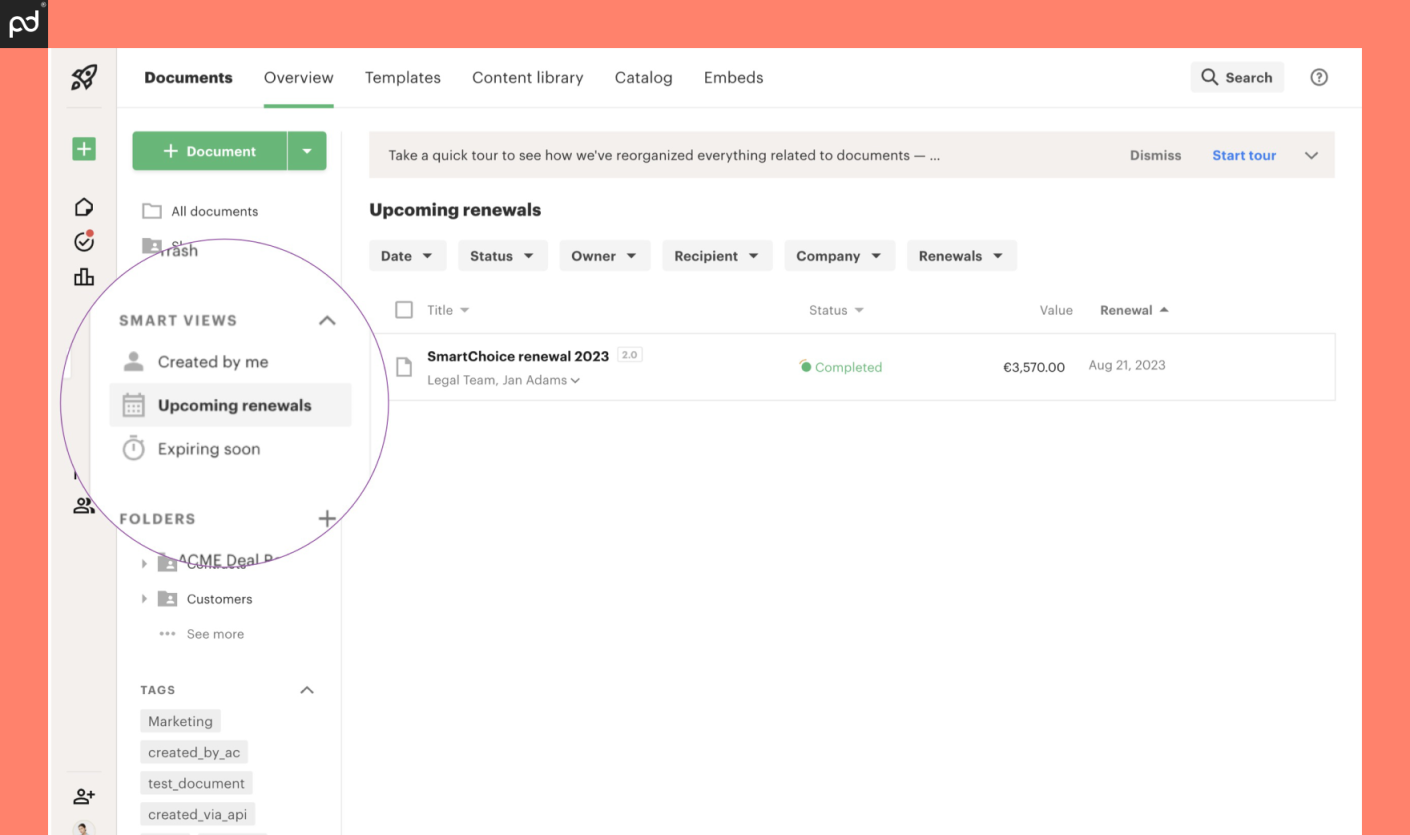This screenshot has height=835, width=1410.
Task: Click Start tour in the banner
Action: point(1243,155)
